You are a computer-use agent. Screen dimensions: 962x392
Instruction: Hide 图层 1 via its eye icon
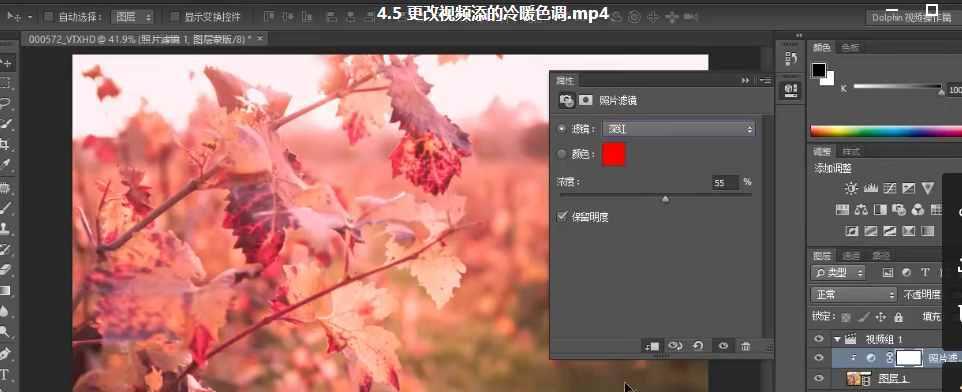coord(818,378)
